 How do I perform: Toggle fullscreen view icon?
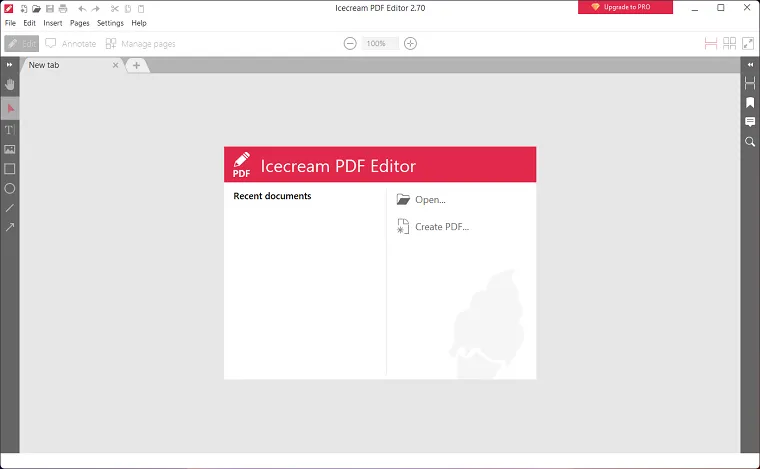[x=748, y=44]
